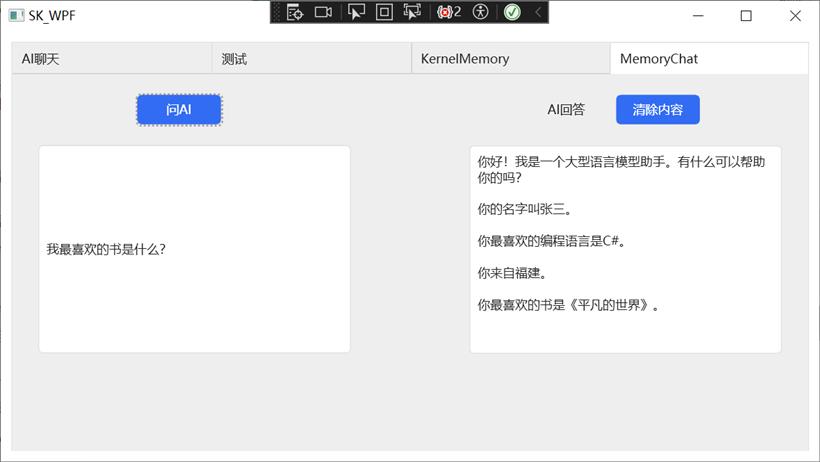Viewport: 820px width, 462px height.
Task: Select the MemoryChat tab
Action: tap(709, 59)
